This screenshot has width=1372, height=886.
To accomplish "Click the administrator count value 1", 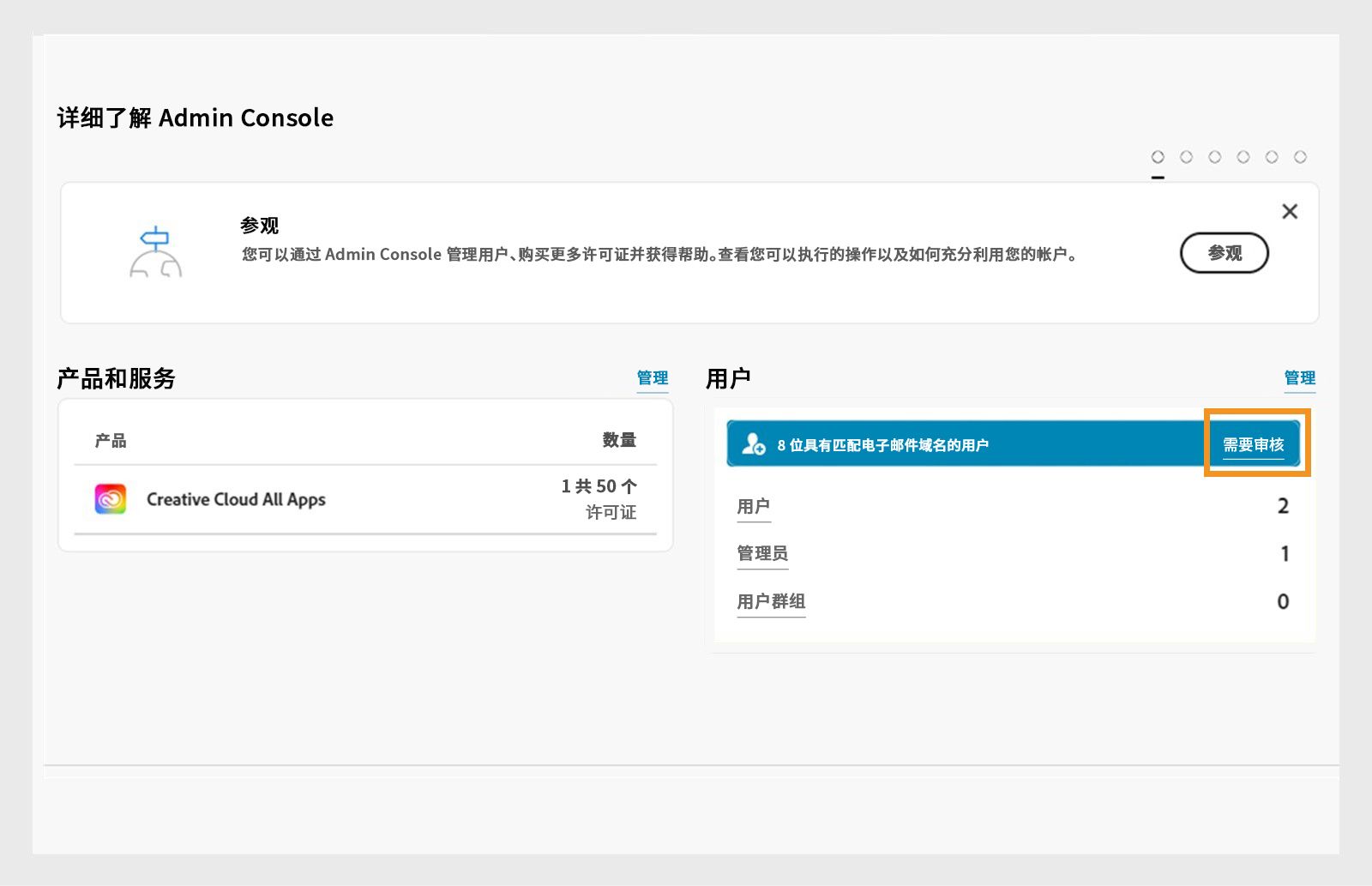I will coord(1285,554).
